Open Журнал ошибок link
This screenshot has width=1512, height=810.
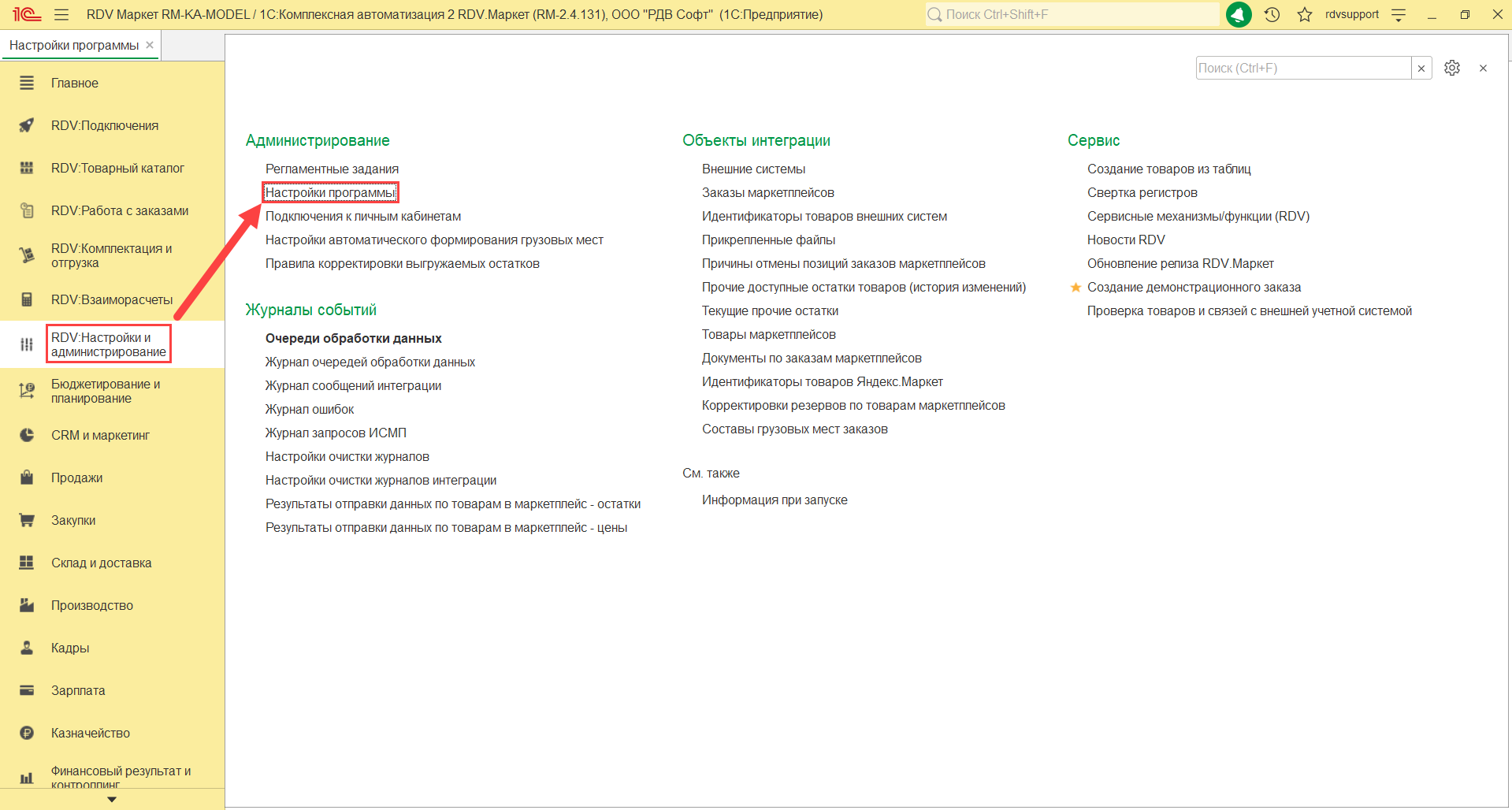point(310,410)
